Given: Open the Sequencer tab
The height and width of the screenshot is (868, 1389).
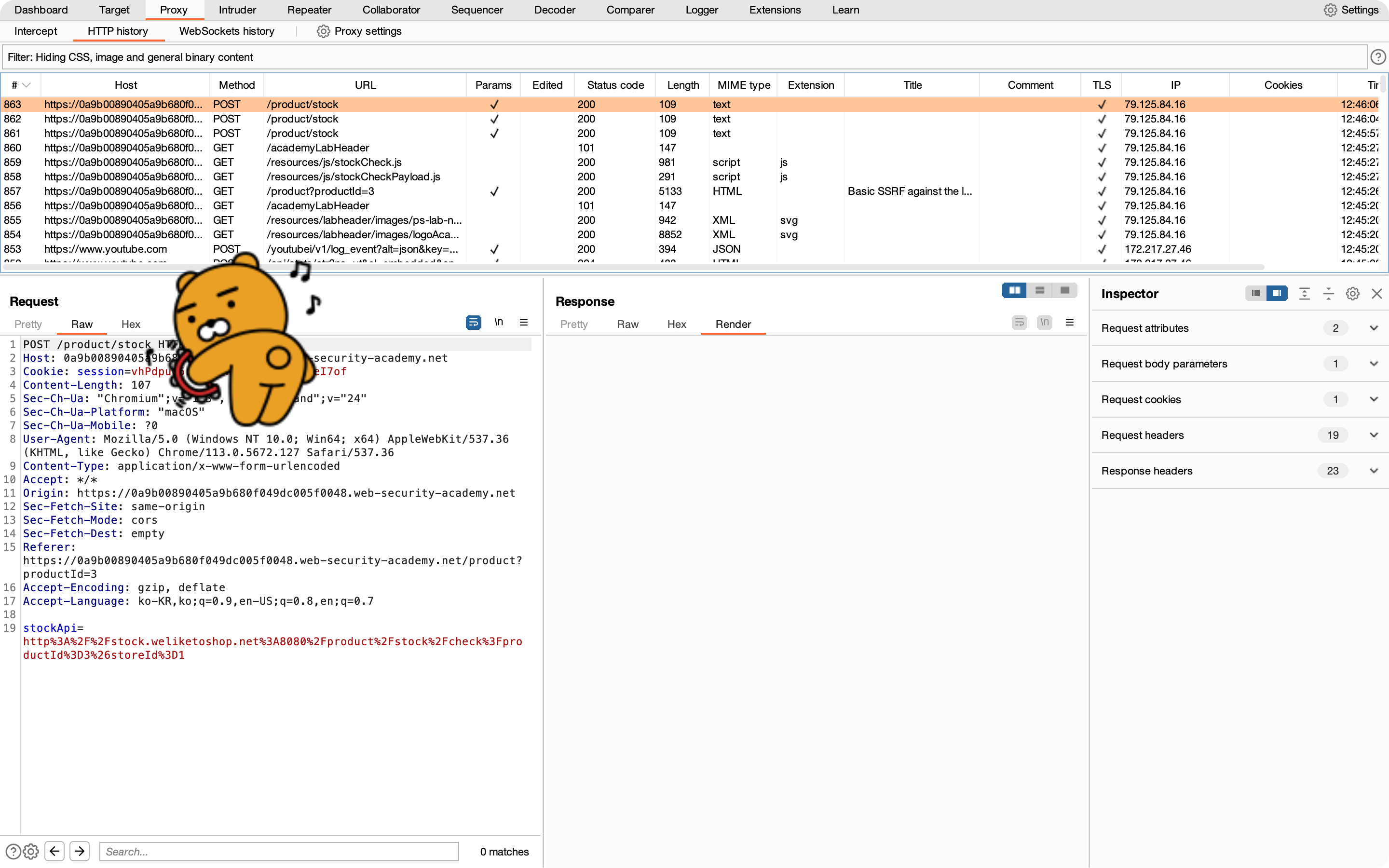Looking at the screenshot, I should pyautogui.click(x=477, y=10).
